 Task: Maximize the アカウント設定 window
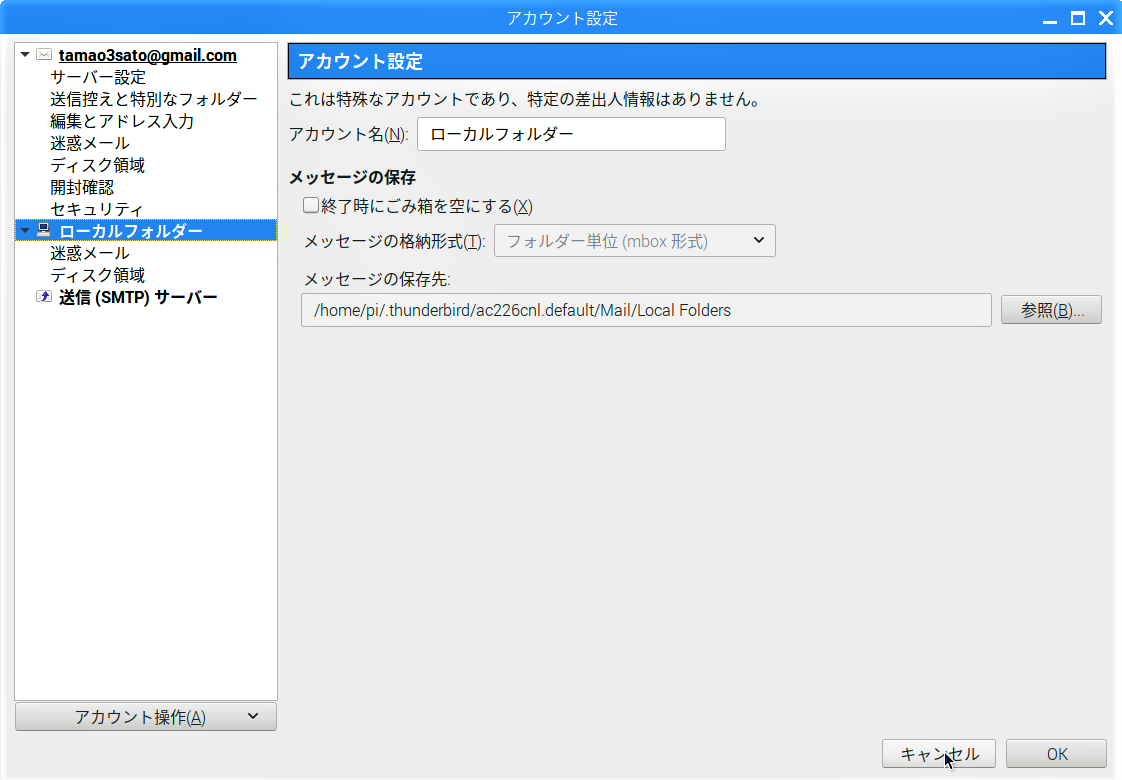tap(1078, 19)
